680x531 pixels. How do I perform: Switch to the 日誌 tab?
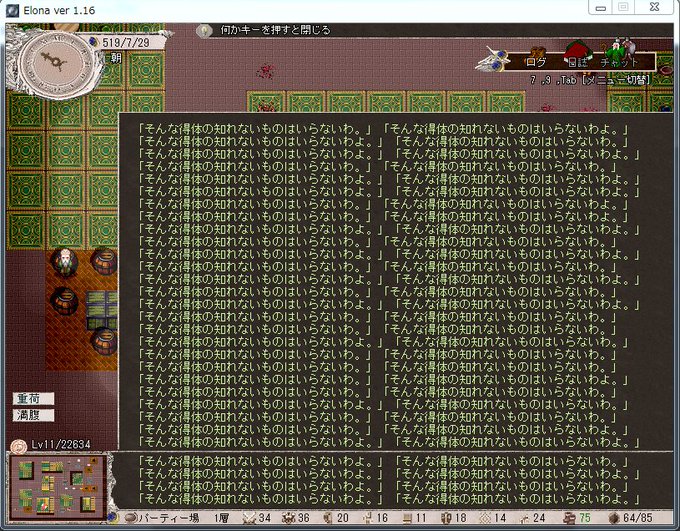(x=577, y=62)
